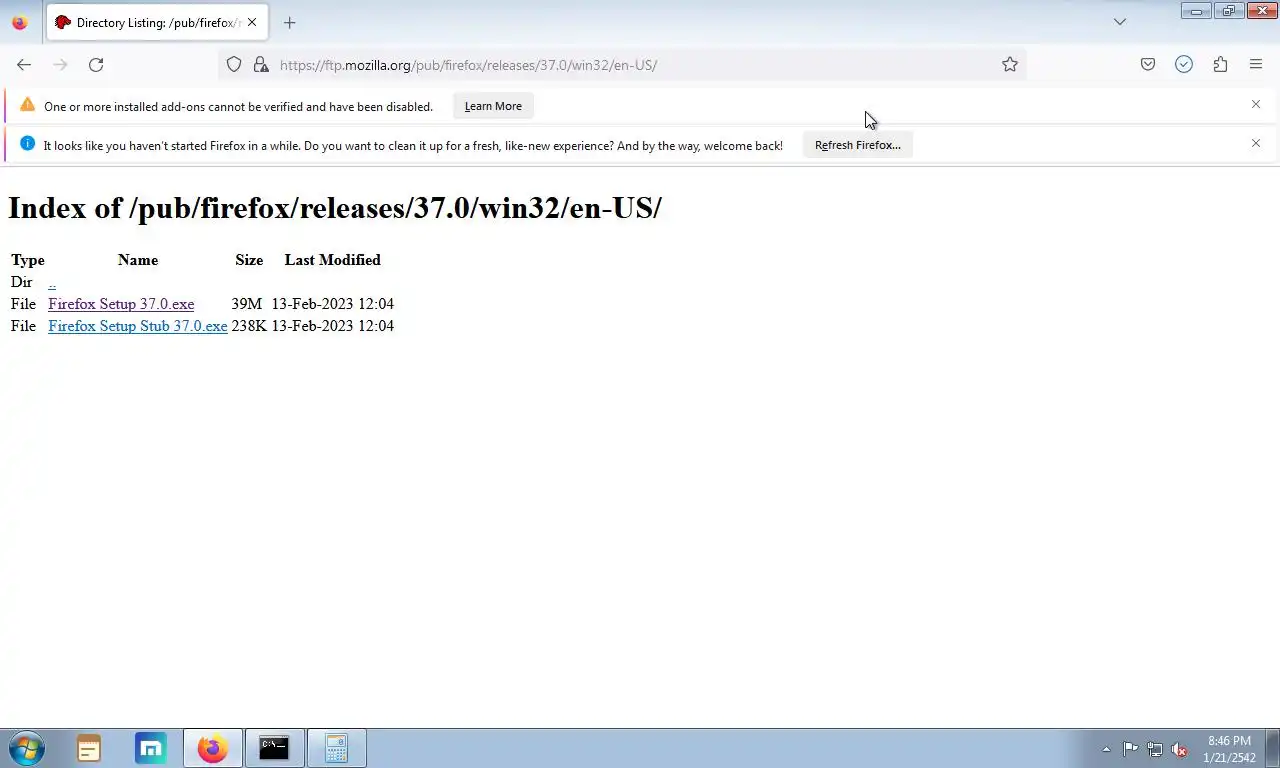The image size is (1280, 768).
Task: Open the Firefox hamburger menu
Action: click(1256, 65)
